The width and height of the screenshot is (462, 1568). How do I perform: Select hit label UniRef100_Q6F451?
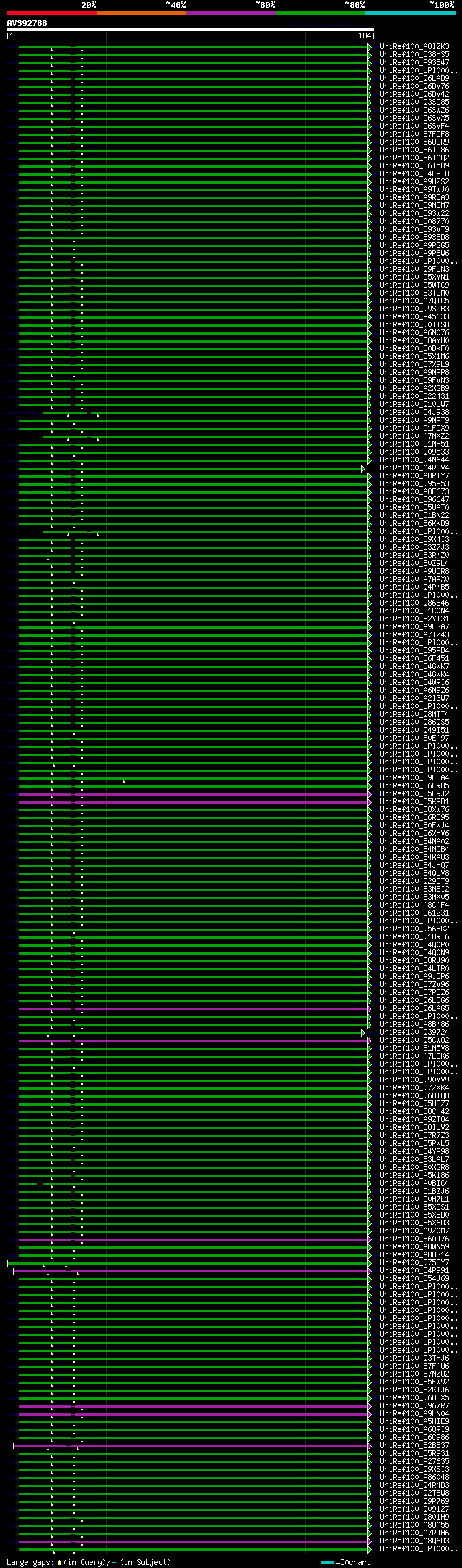[x=414, y=659]
